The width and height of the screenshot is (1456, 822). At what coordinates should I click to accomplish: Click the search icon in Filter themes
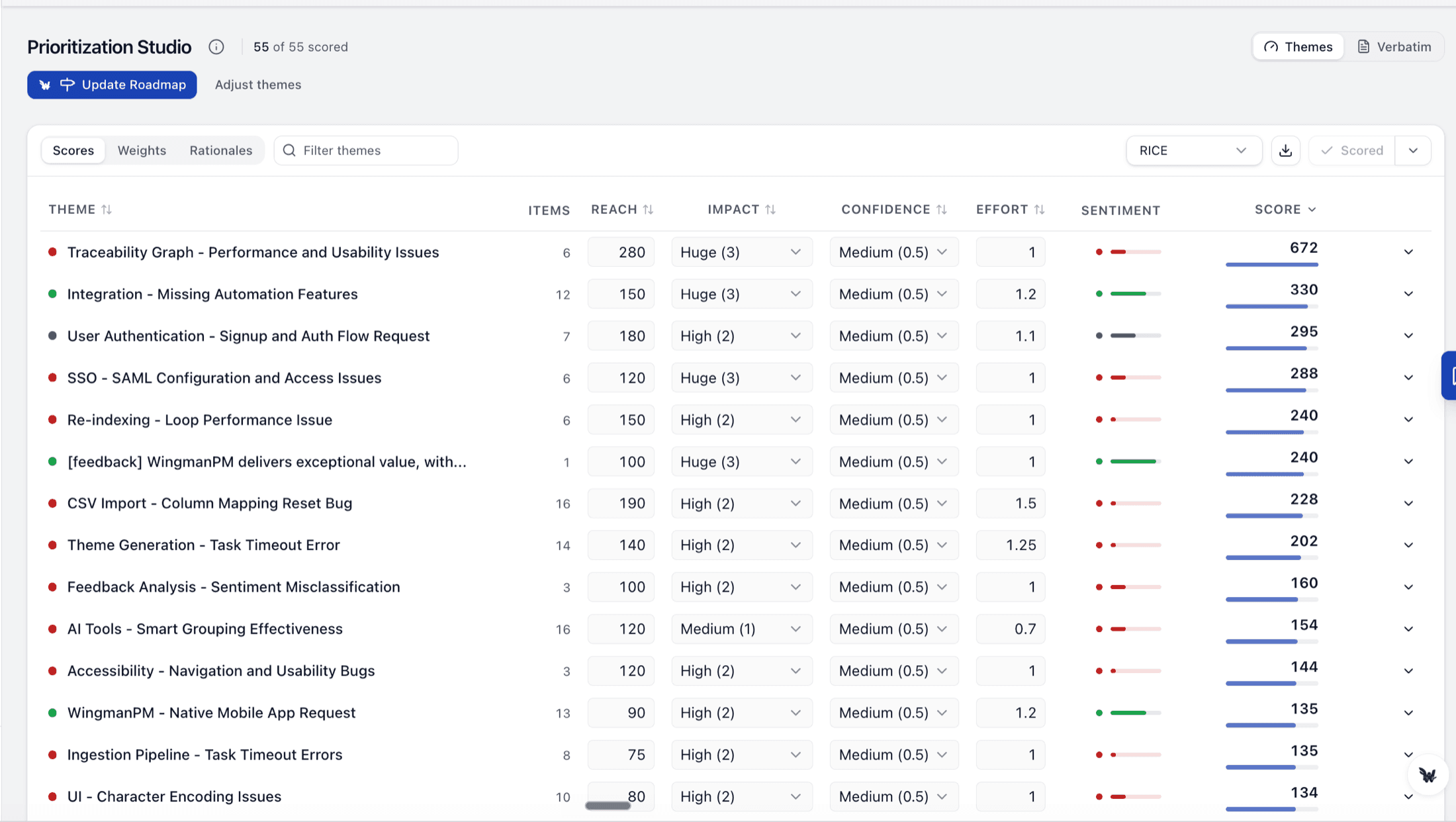[289, 151]
